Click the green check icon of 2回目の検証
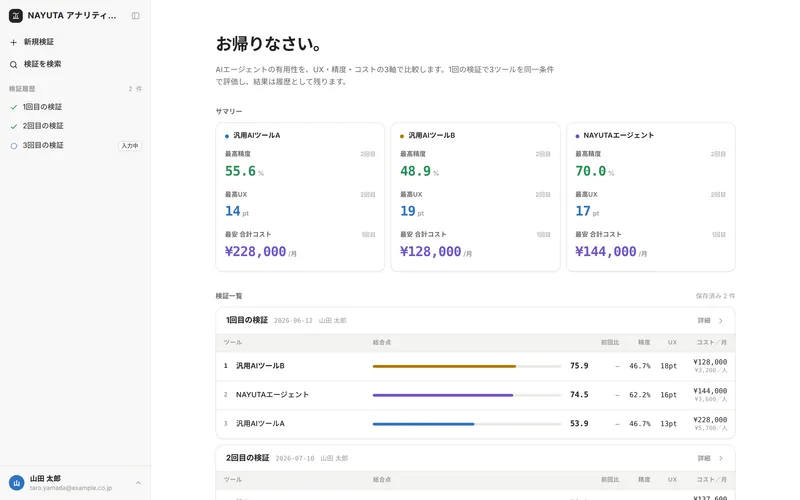 coord(14,126)
